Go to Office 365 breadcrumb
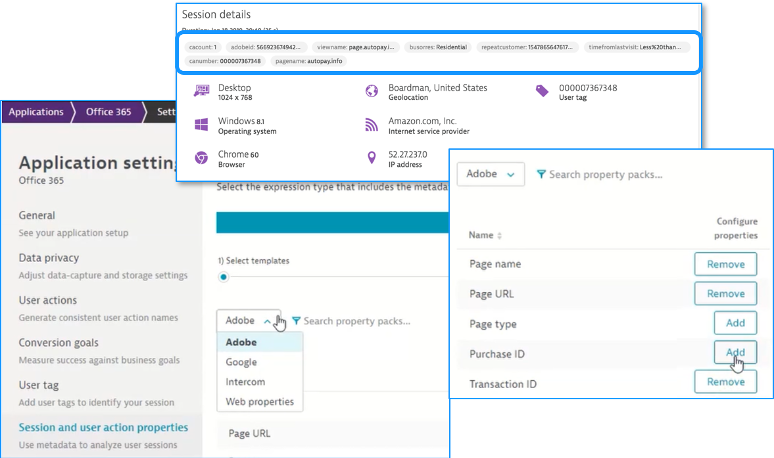Image resolution: width=774 pixels, height=458 pixels. 109,112
